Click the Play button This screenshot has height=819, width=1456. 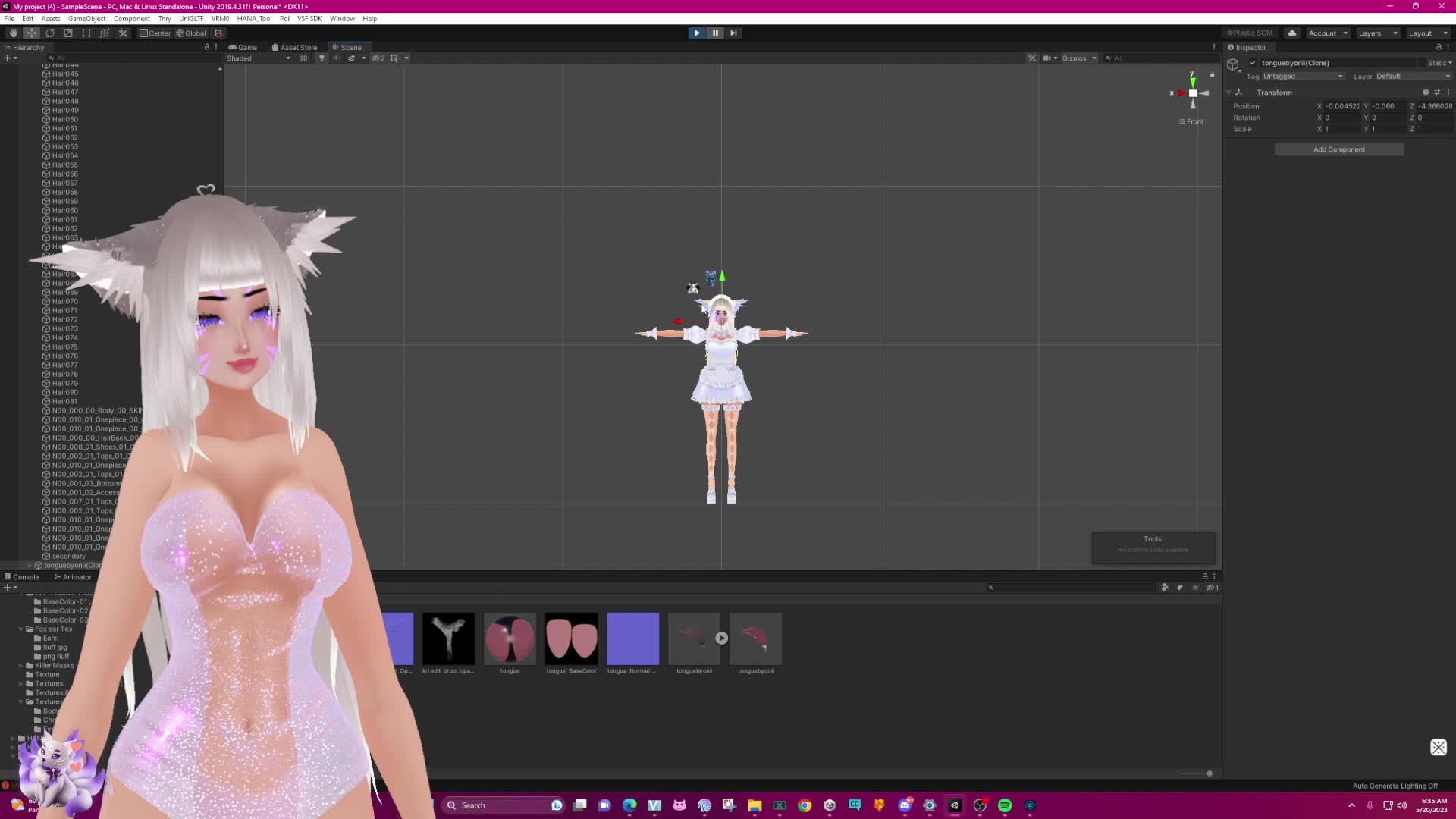696,33
